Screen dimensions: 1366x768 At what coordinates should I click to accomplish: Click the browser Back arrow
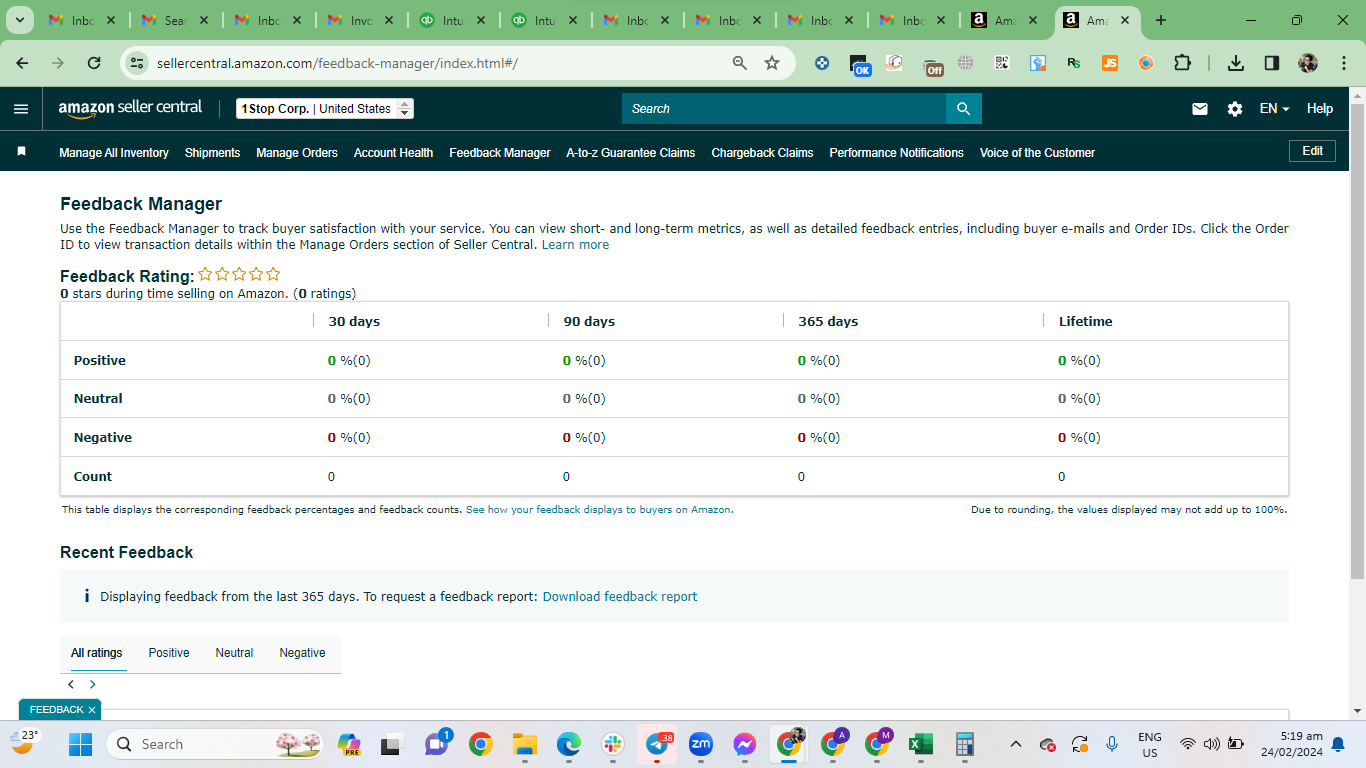coord(22,63)
